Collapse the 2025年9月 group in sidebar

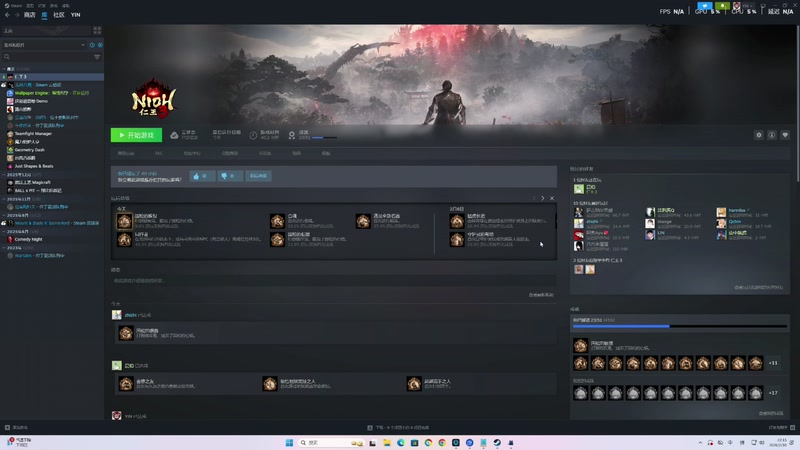point(4,215)
